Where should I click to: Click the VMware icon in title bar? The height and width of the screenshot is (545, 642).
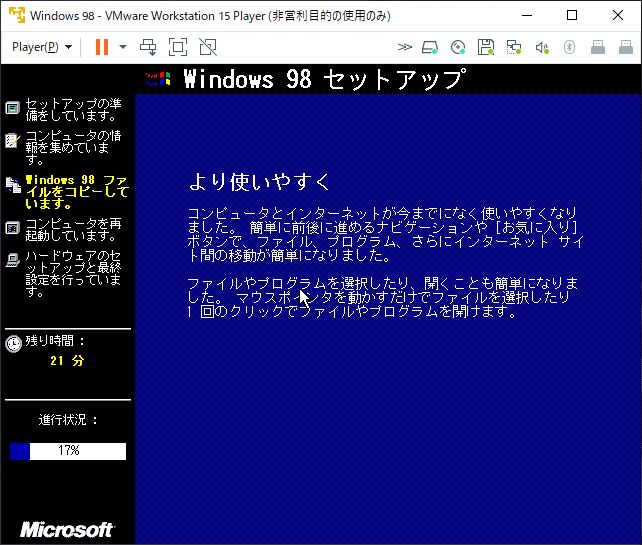[x=17, y=15]
